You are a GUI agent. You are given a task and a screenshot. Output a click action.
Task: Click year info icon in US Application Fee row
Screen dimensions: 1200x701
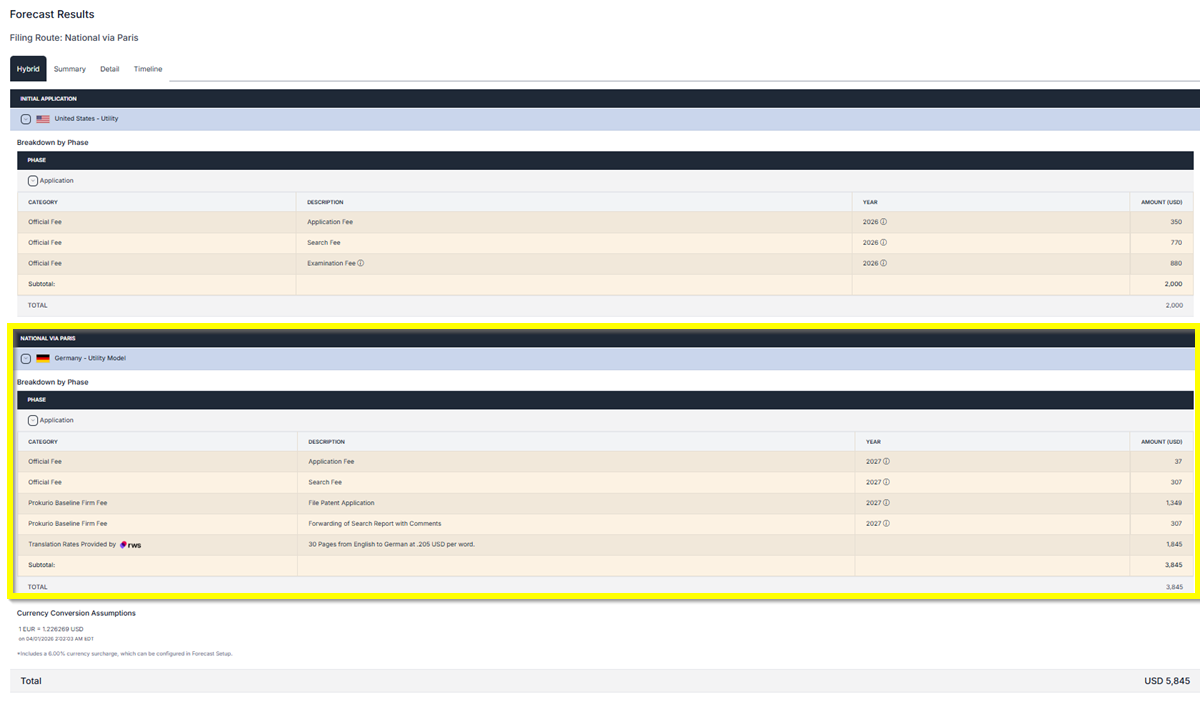884,222
